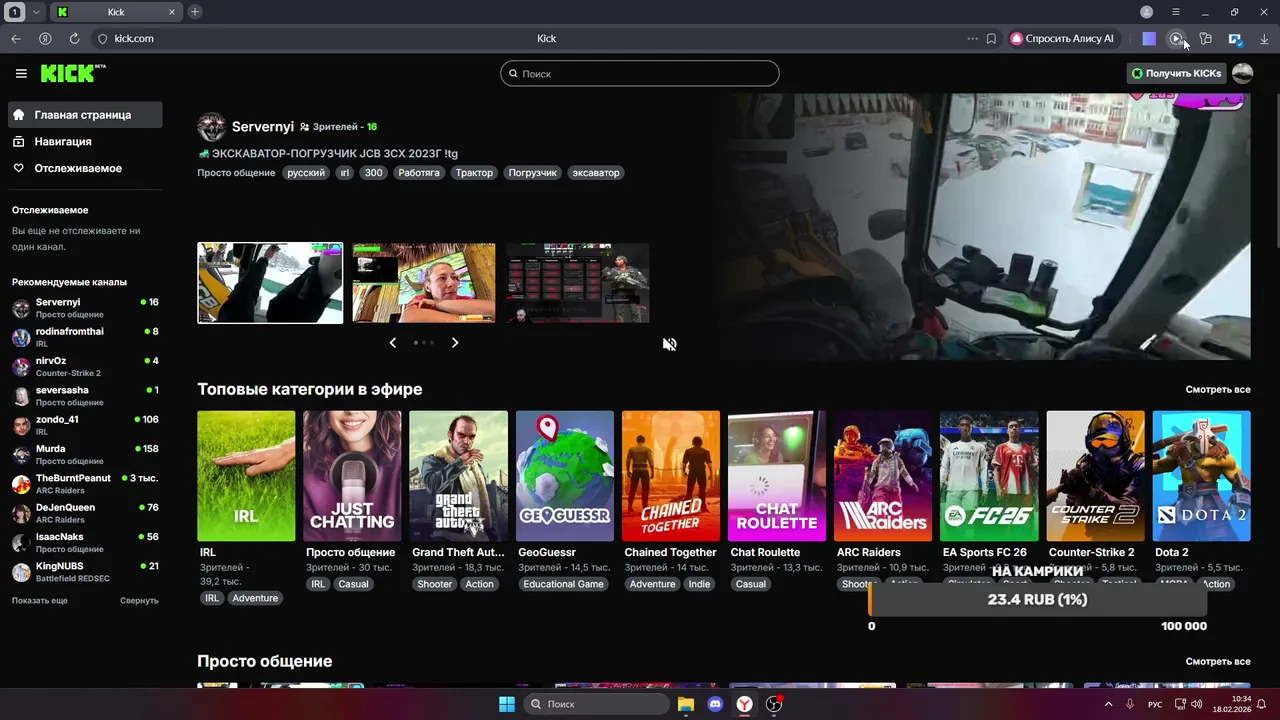Screen dimensions: 1280x720
Task: Open Grand Theft Auto category card
Action: point(458,476)
